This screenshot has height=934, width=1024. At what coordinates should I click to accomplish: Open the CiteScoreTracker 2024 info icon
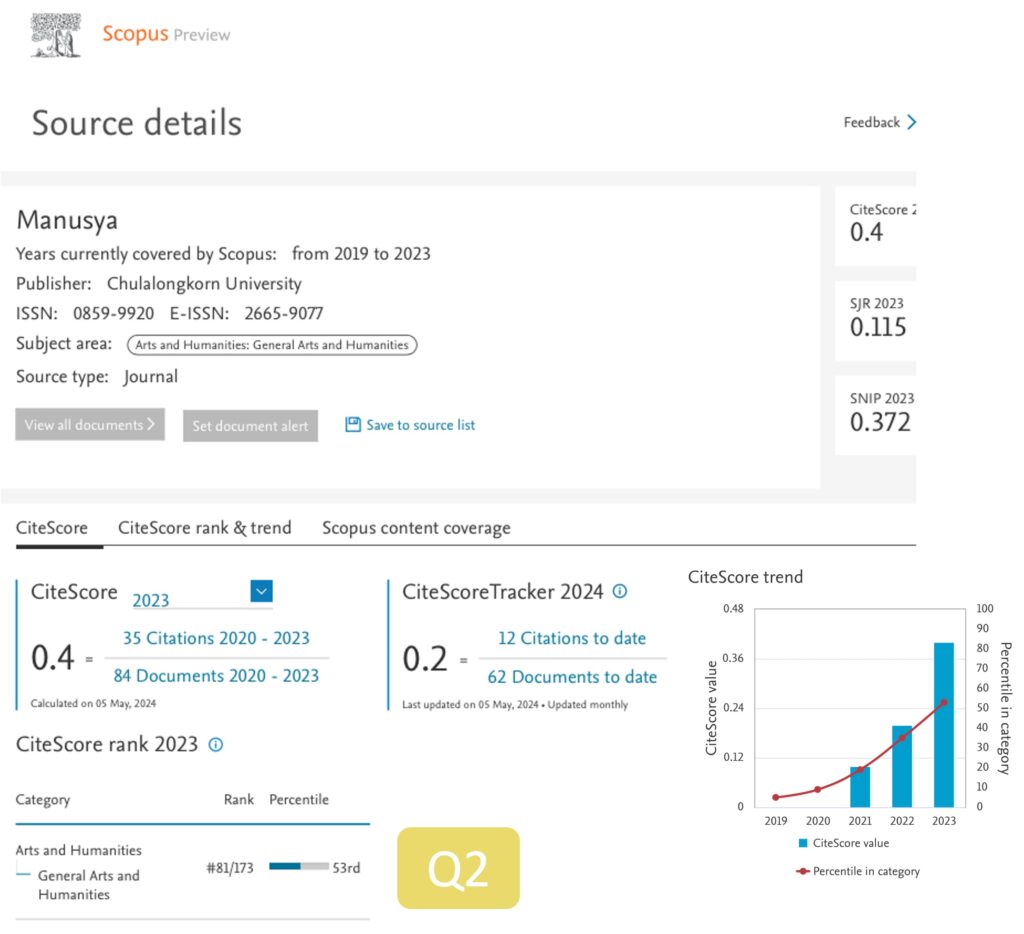coord(620,591)
